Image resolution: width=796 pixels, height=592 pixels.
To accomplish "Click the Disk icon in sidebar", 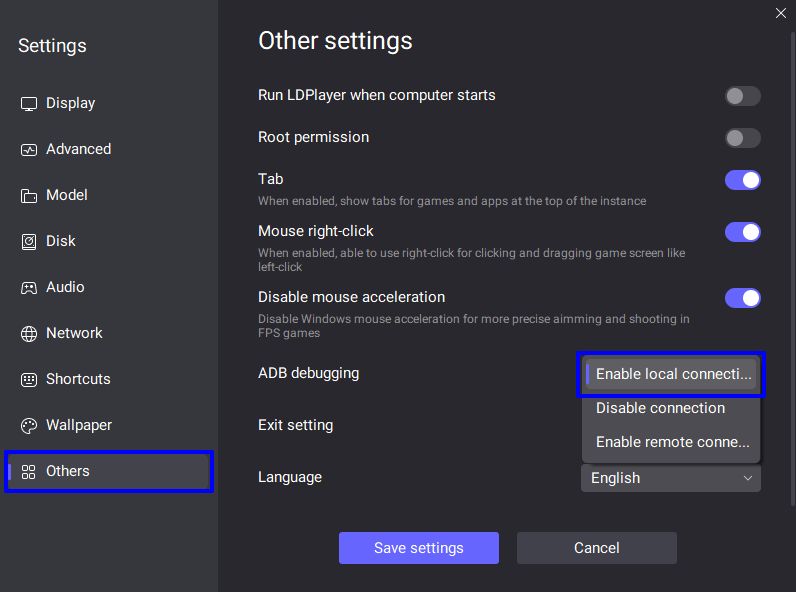I will (29, 242).
